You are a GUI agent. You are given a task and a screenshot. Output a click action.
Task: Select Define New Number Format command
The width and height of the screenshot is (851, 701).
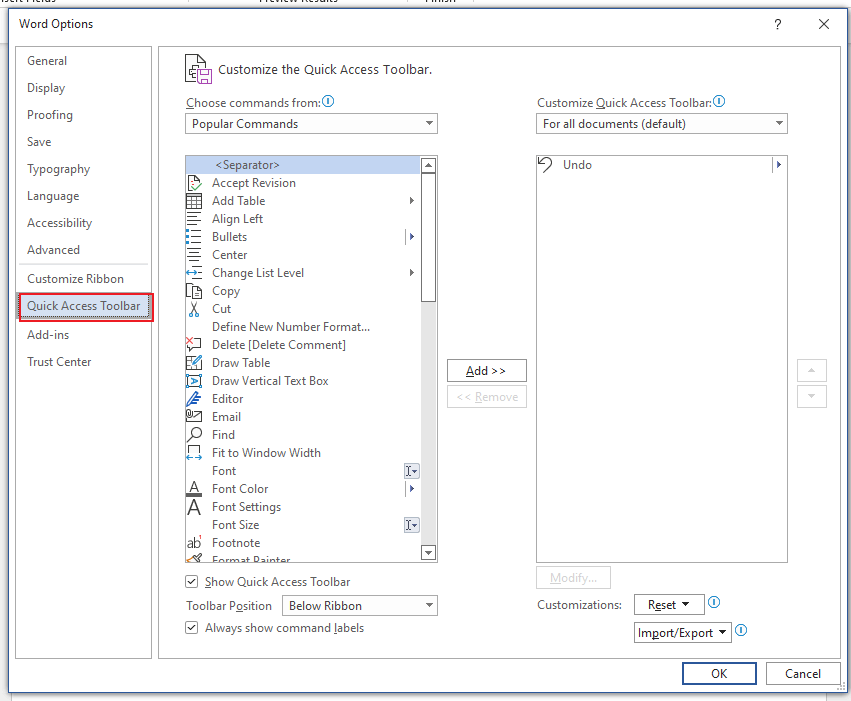303,327
